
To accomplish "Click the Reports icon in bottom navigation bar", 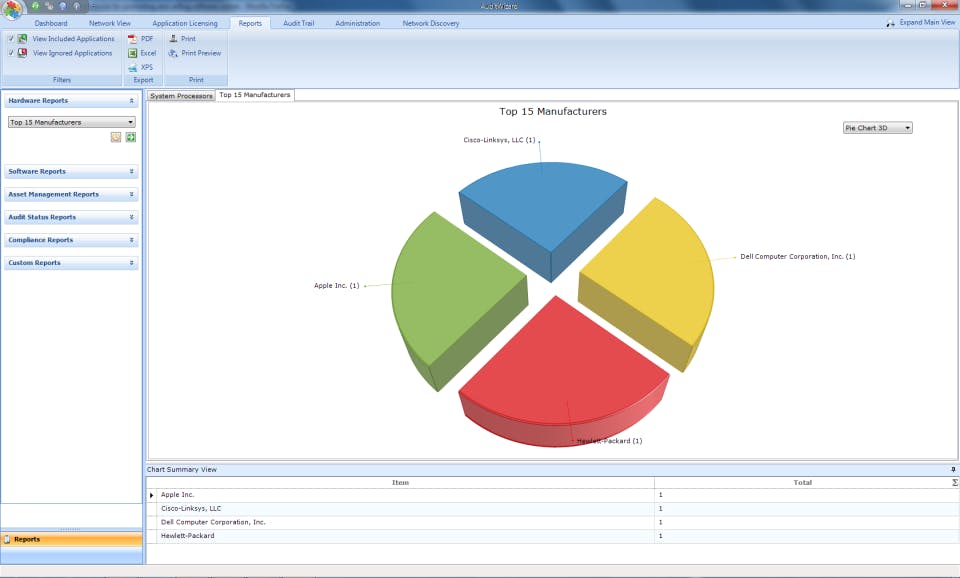I will [x=7, y=539].
